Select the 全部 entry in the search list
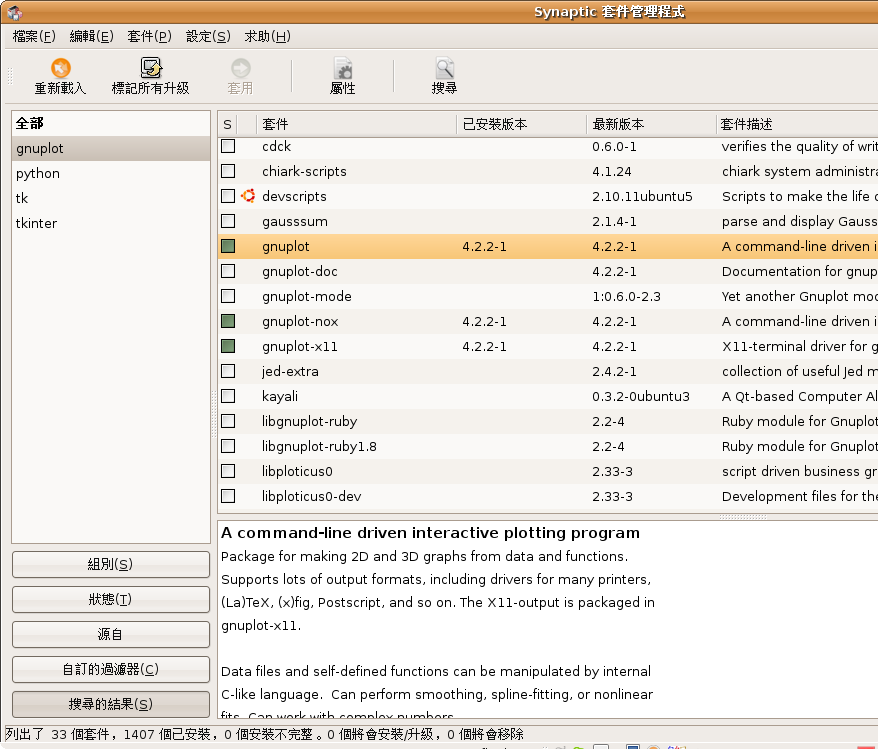The image size is (878, 749). pyautogui.click(x=111, y=123)
